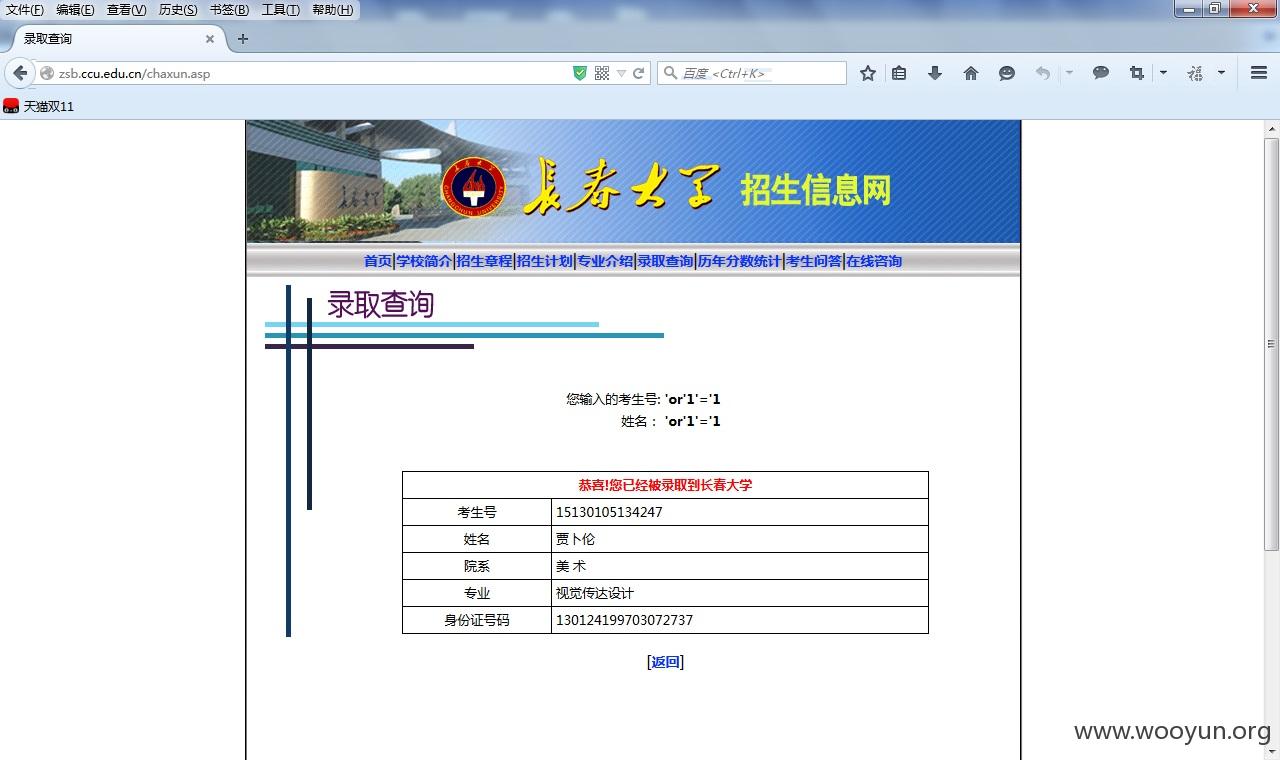Expand the dropdown next to undo arrow
Image resolution: width=1280 pixels, height=760 pixels.
pyautogui.click(x=1069, y=73)
